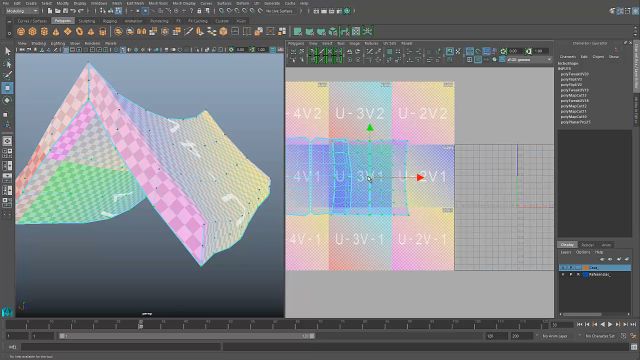Activate the Paint Selection brush tool

pos(7,75)
